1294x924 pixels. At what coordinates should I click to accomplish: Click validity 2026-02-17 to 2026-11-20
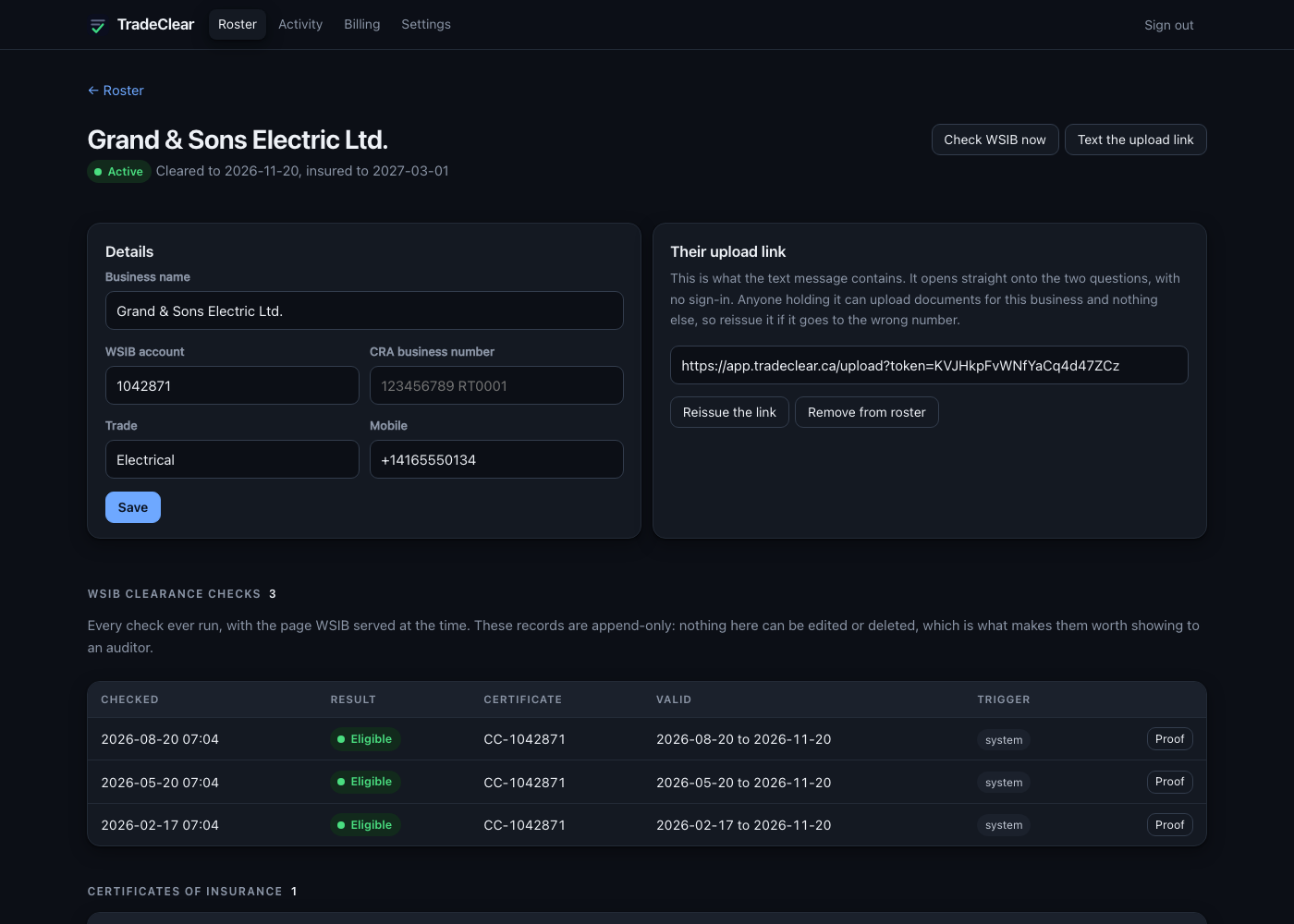[743, 825]
